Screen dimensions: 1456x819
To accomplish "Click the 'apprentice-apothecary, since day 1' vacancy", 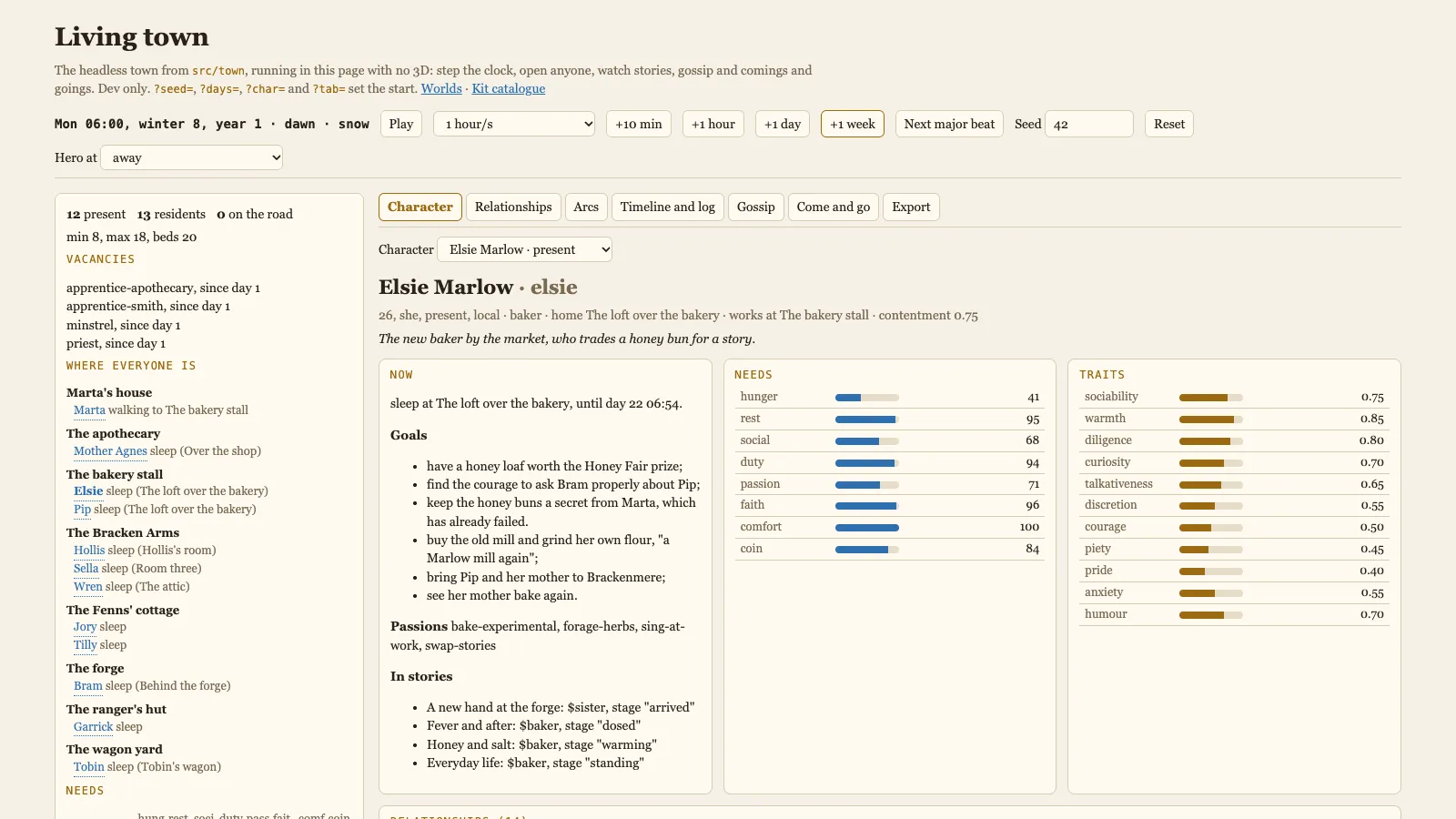I will pos(164,288).
